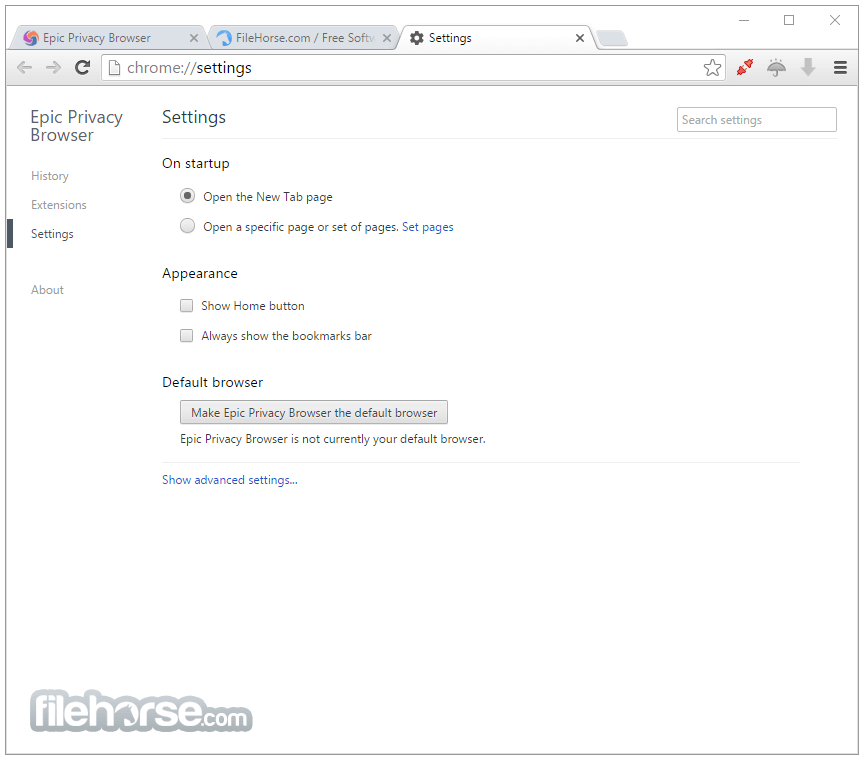864x762 pixels.
Task: Show advanced settings
Action: [x=230, y=480]
